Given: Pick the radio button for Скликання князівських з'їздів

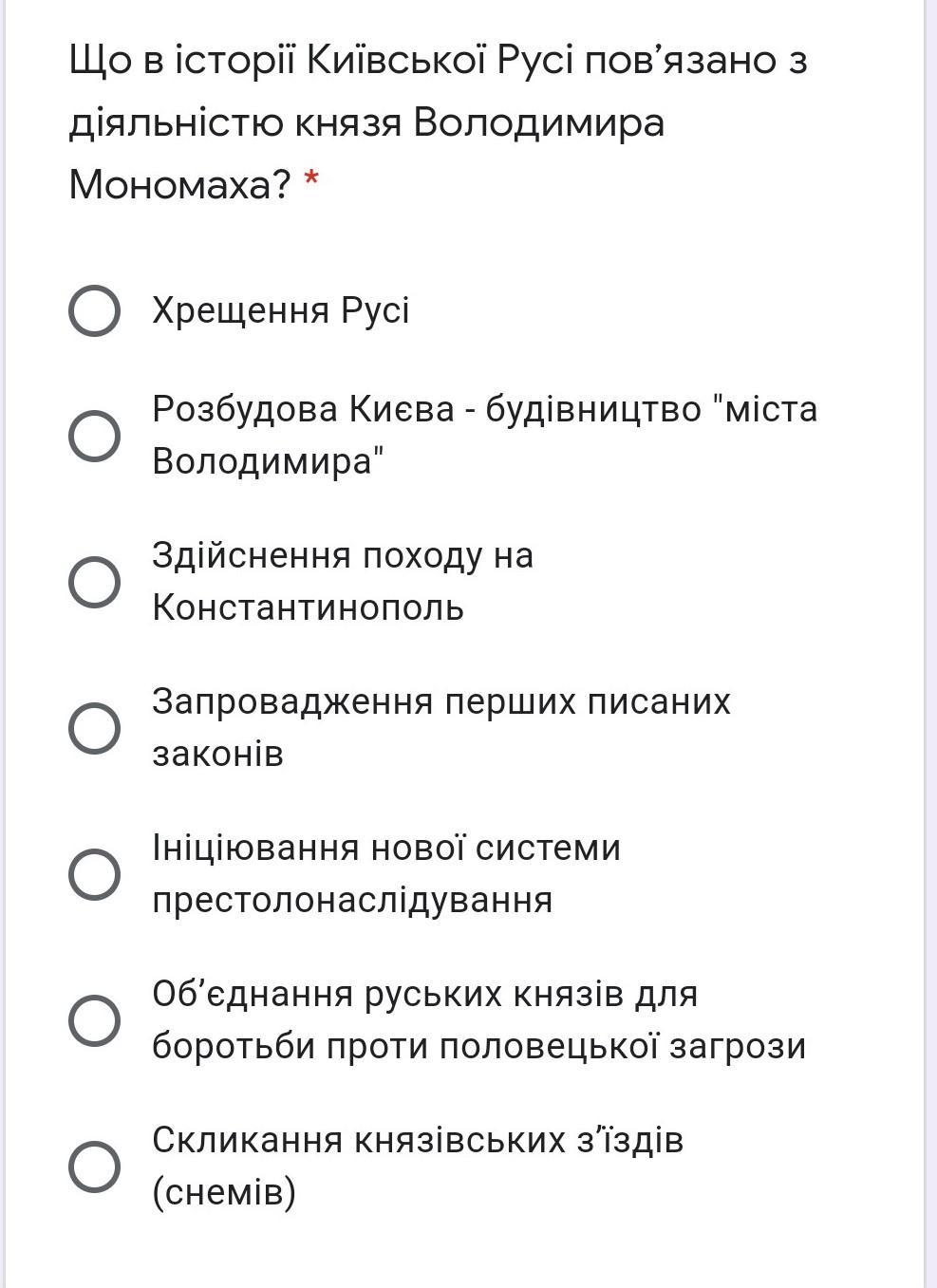Looking at the screenshot, I should click(94, 1167).
